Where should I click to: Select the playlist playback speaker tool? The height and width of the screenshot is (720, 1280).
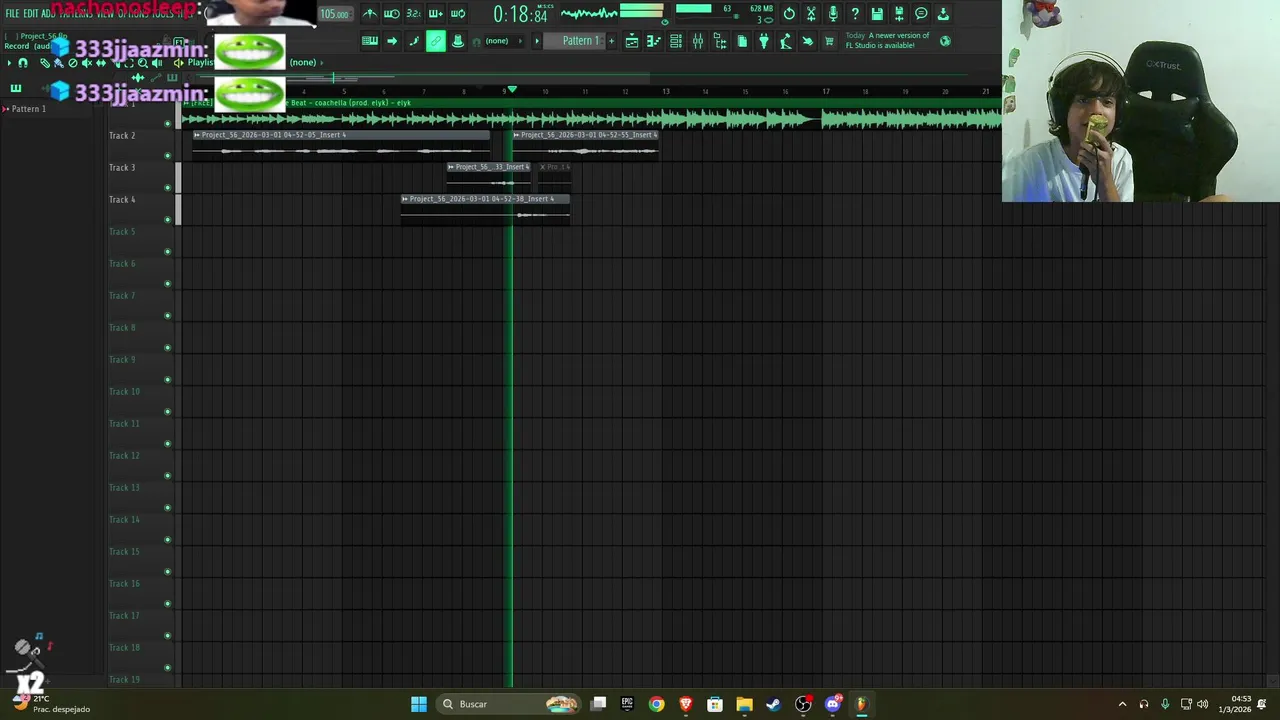tap(157, 63)
